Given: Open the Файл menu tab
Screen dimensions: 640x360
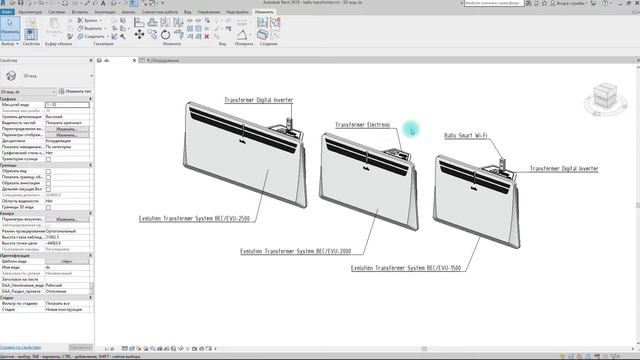Looking at the screenshot, I should 7,12.
